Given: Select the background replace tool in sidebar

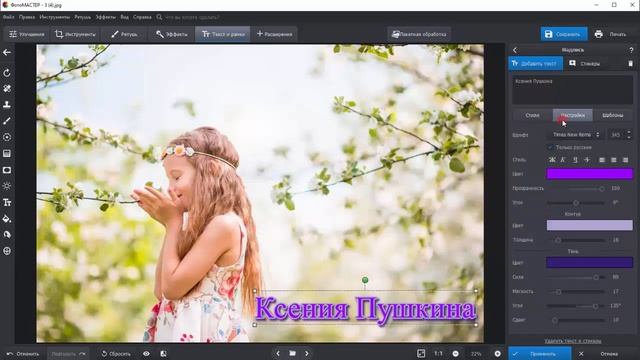Looking at the screenshot, I should pos(7,235).
